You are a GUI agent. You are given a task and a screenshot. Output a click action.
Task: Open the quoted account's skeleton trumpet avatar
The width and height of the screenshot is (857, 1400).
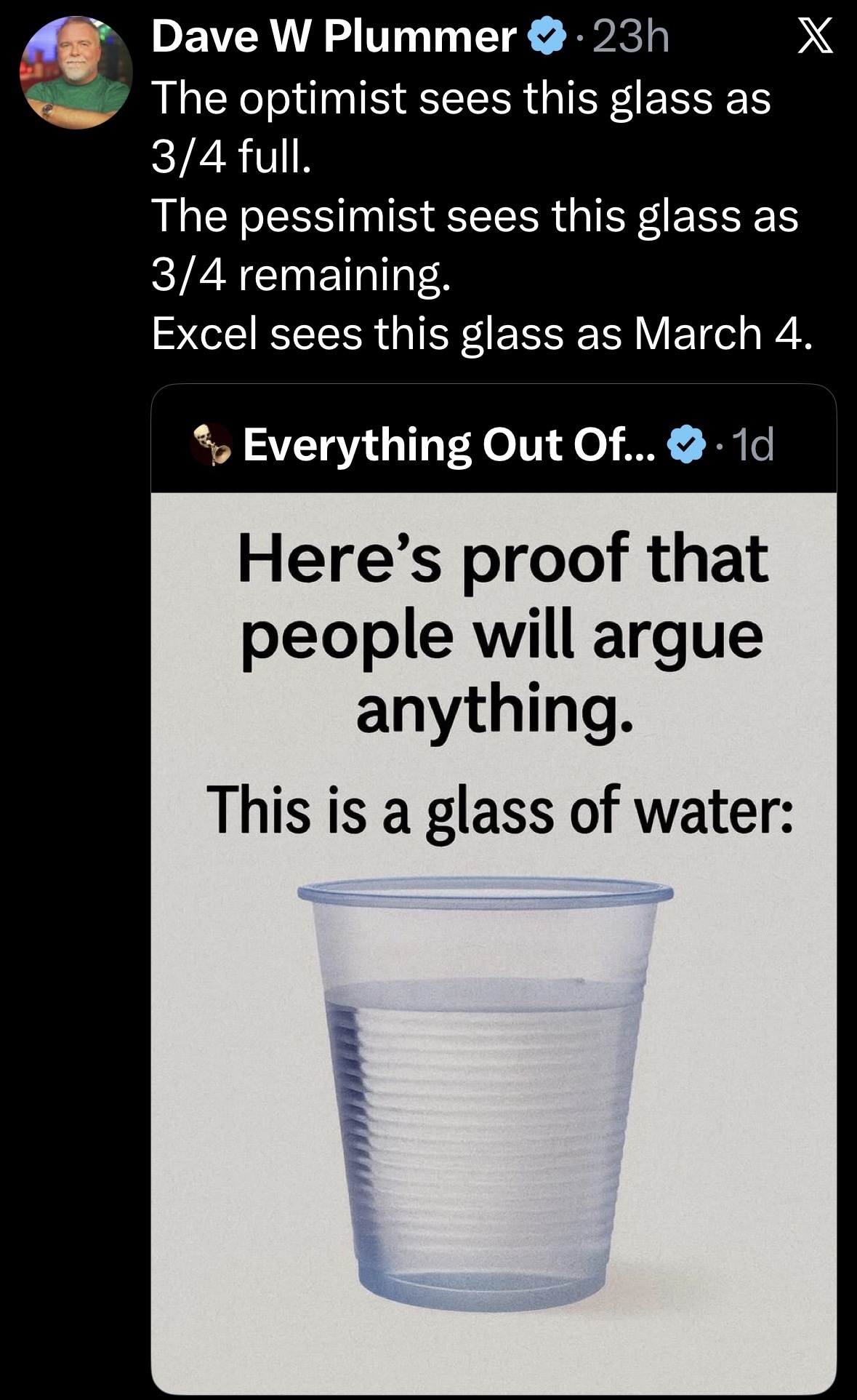(211, 444)
